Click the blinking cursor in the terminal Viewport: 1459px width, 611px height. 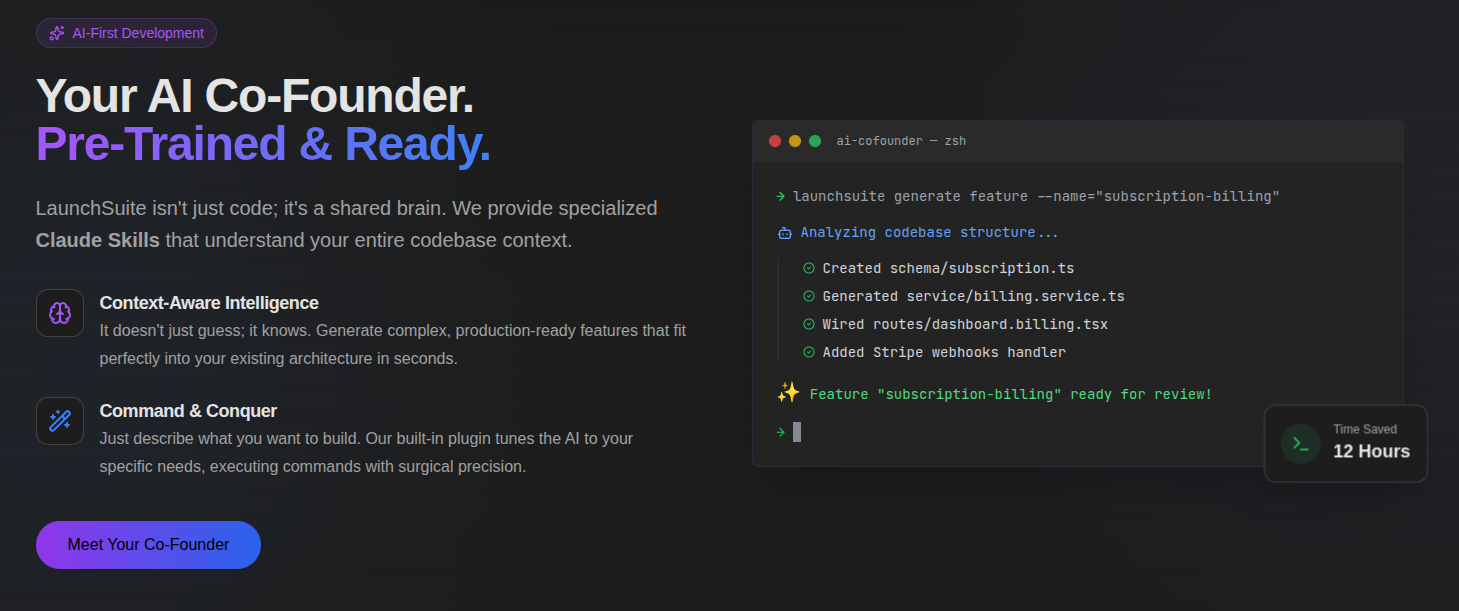[797, 432]
